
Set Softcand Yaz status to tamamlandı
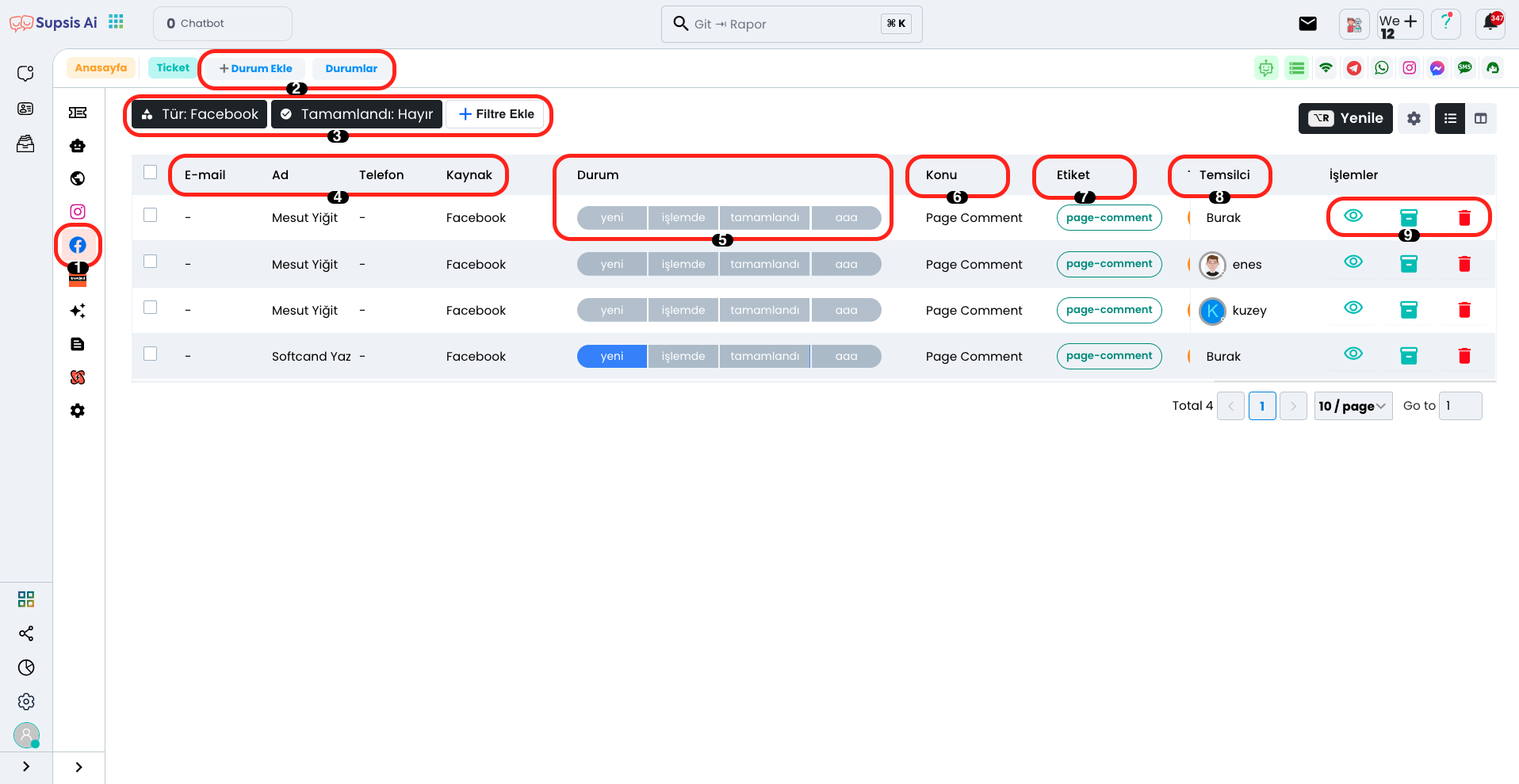765,357
